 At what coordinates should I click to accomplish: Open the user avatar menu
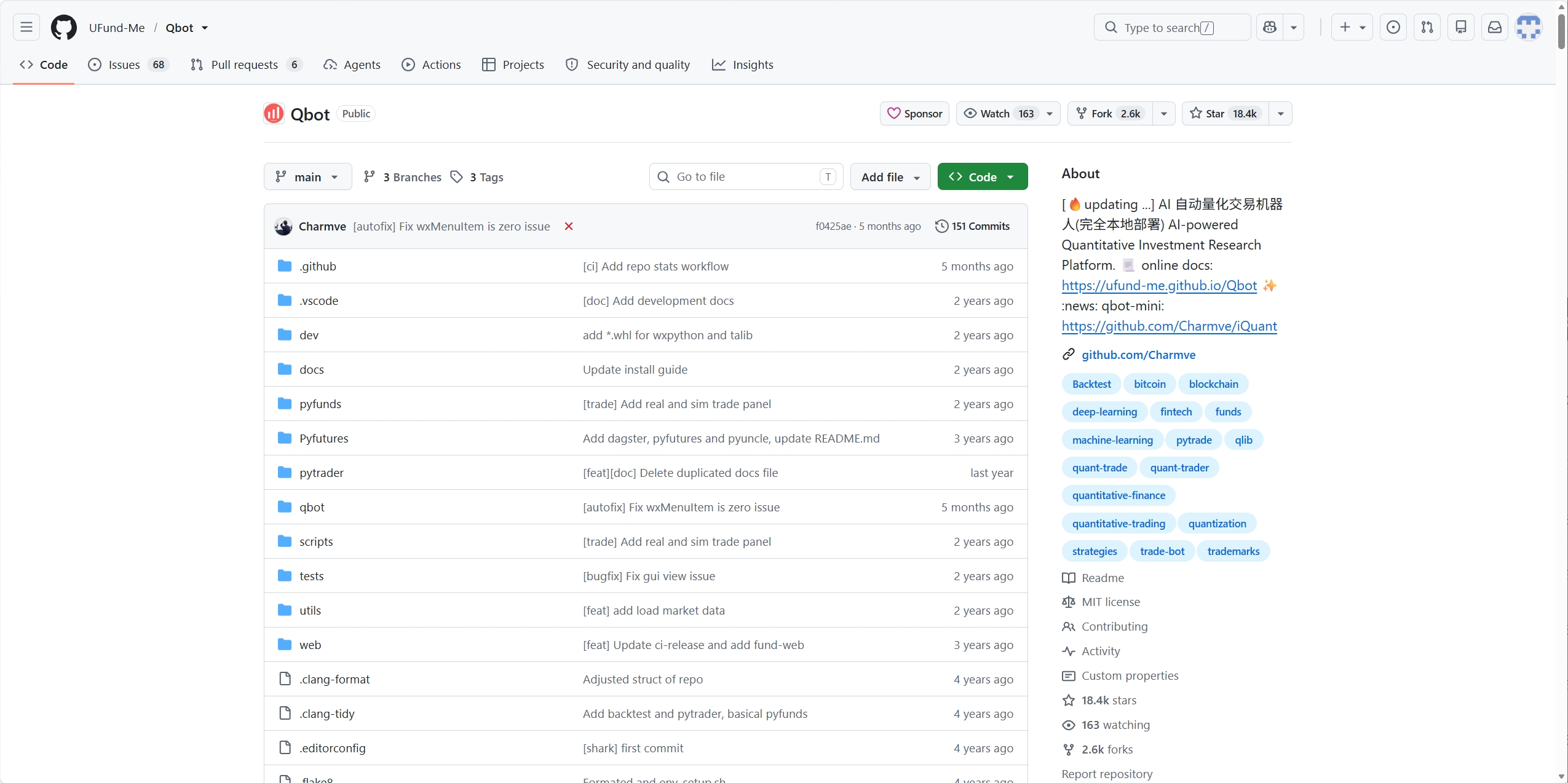coord(1529,27)
